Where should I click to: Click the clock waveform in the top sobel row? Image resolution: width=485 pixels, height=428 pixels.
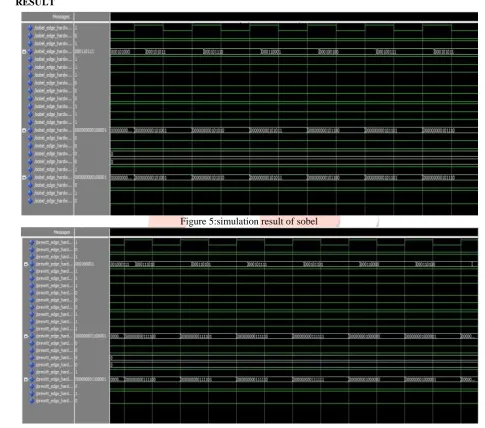point(294,28)
